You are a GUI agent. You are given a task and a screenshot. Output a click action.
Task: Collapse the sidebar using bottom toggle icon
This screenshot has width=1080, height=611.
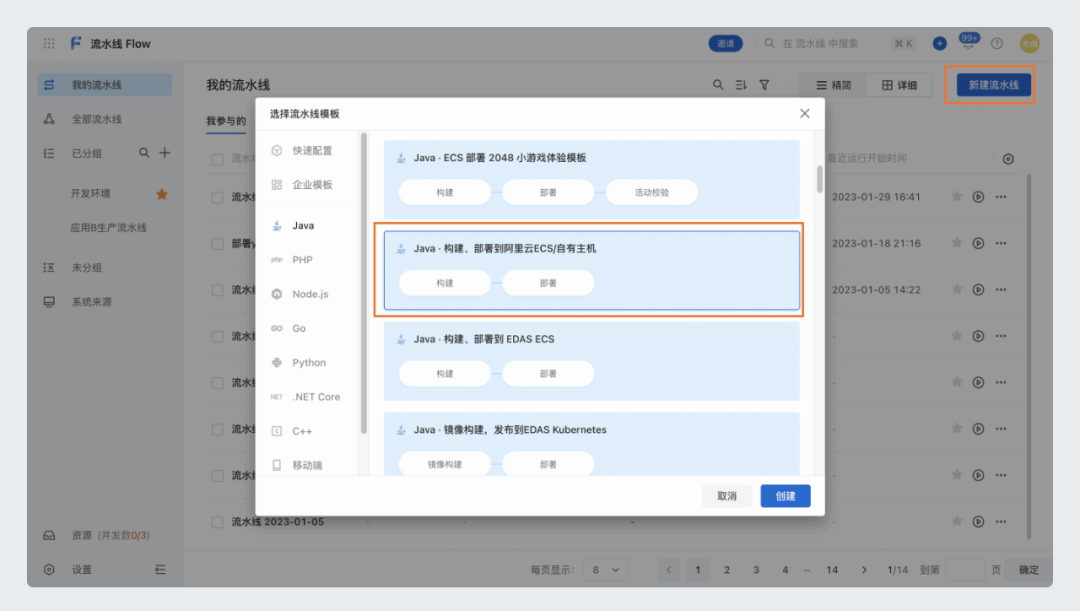(x=160, y=570)
